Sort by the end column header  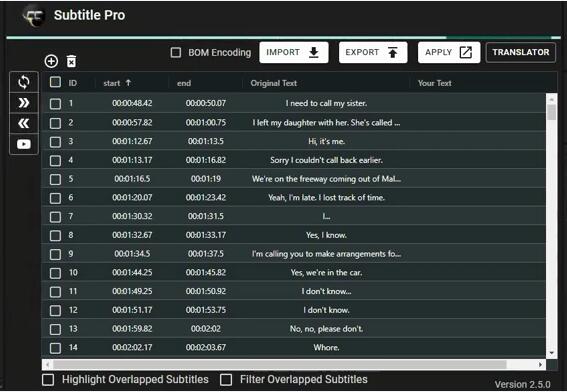point(184,83)
